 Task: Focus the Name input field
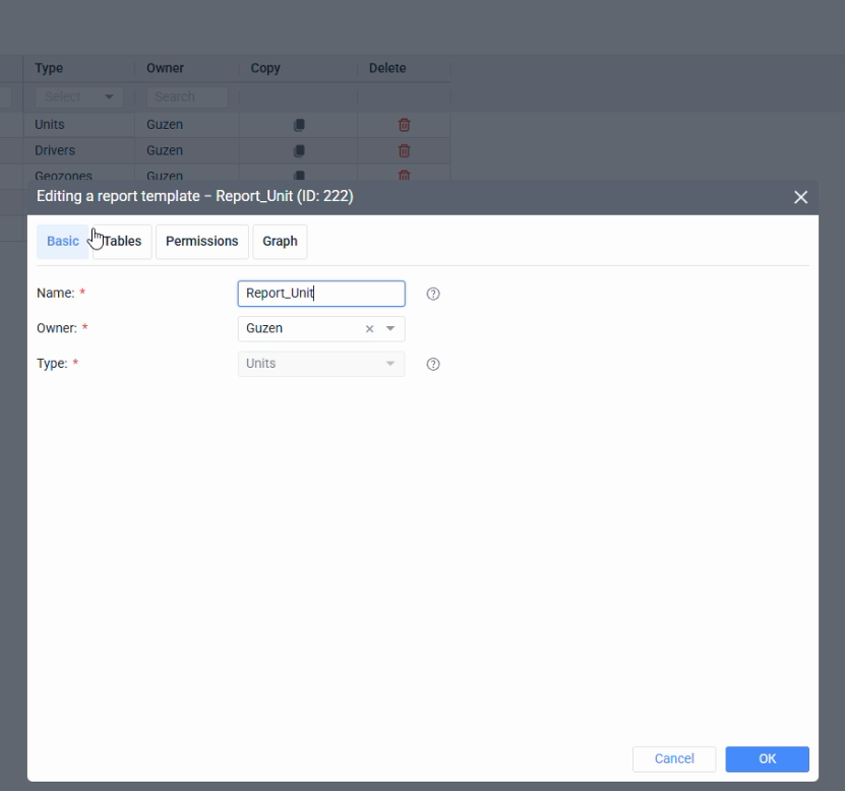(x=321, y=294)
